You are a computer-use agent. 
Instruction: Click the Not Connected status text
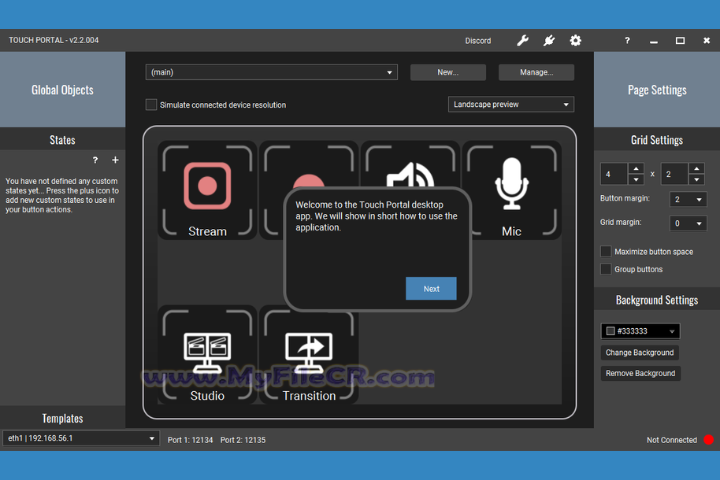pos(672,440)
